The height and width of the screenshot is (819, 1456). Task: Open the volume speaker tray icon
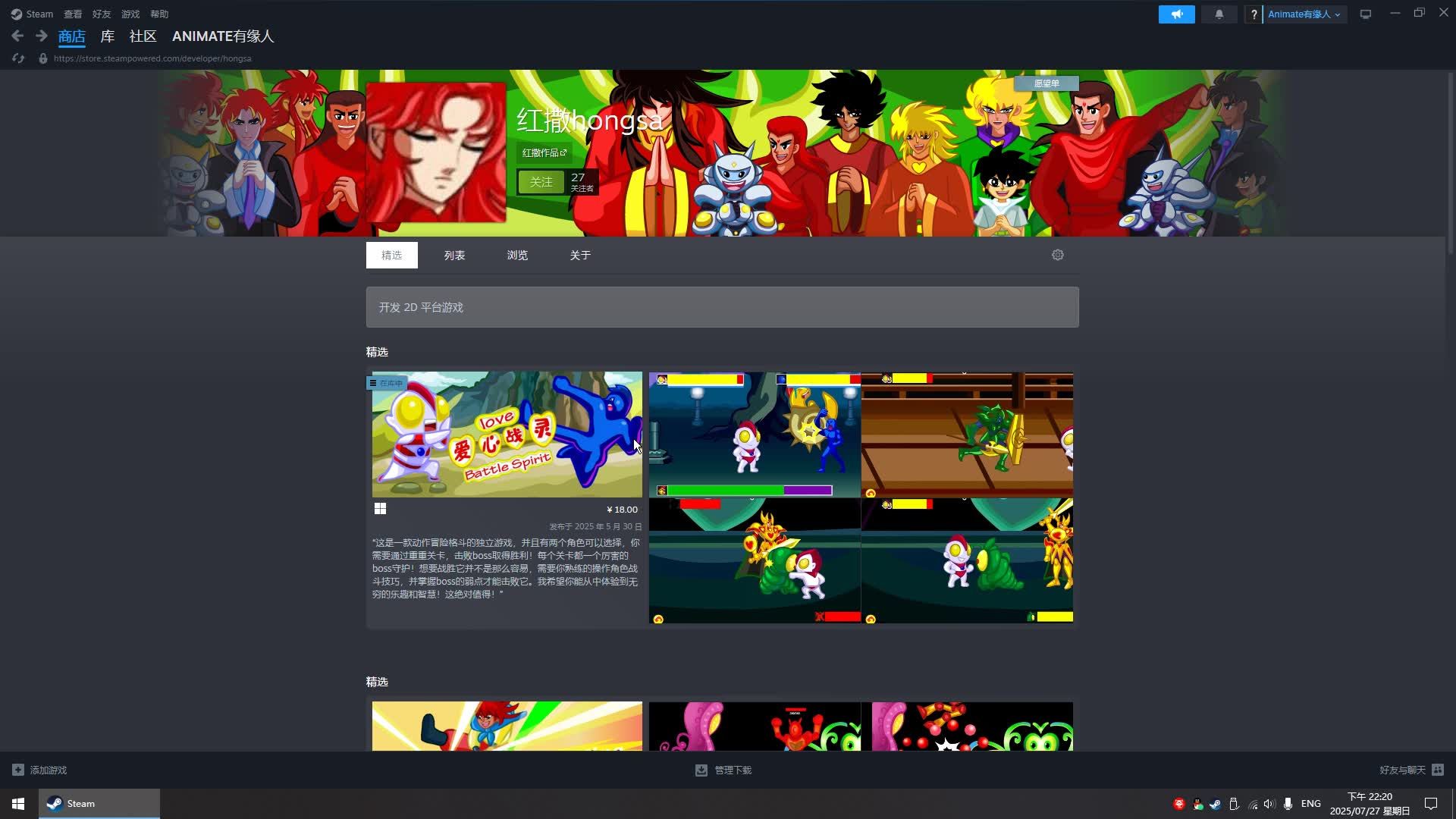(1269, 804)
